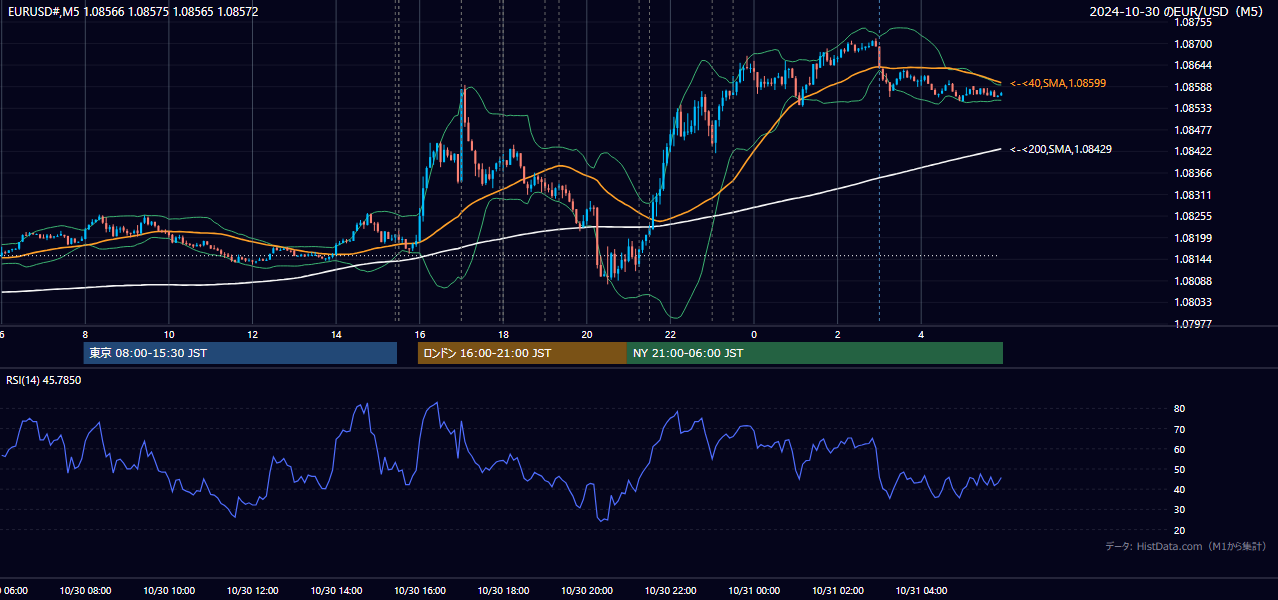Click the 1.08311 price axis label

[1194, 195]
